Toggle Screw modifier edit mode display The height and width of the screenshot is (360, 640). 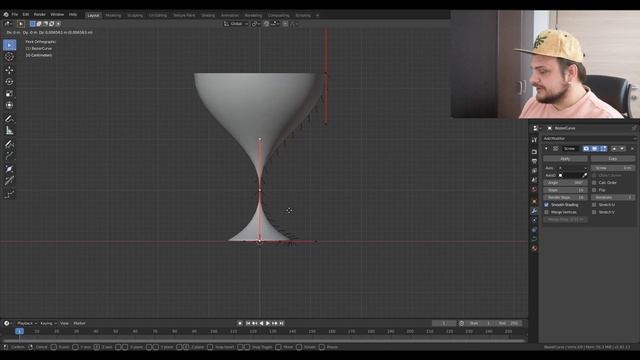click(x=603, y=149)
